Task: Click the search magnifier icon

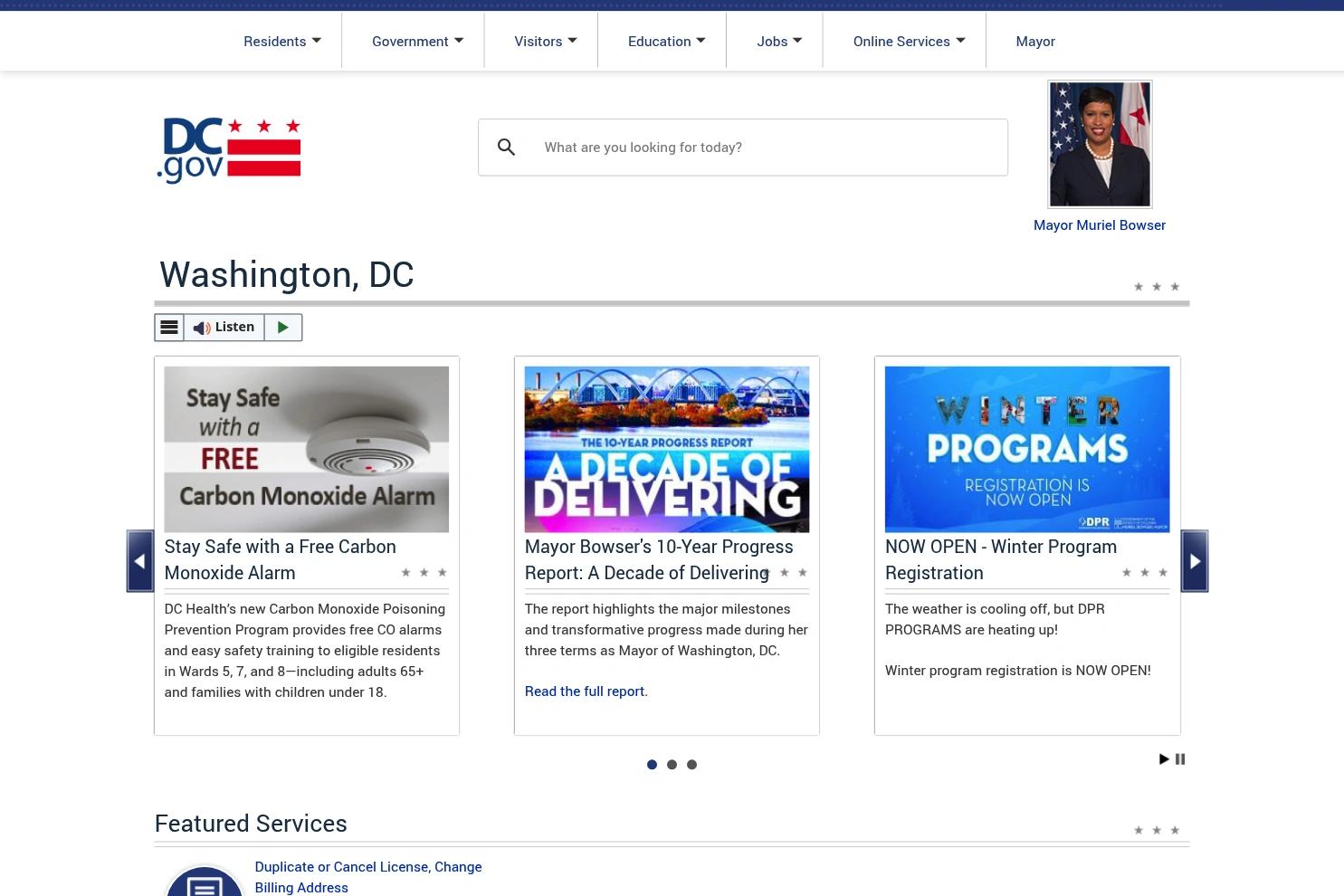Action: (506, 147)
